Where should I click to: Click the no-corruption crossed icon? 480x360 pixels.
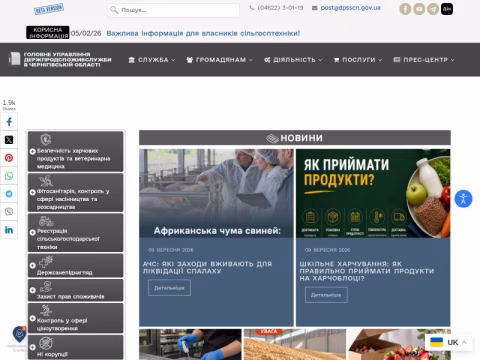tap(46, 343)
